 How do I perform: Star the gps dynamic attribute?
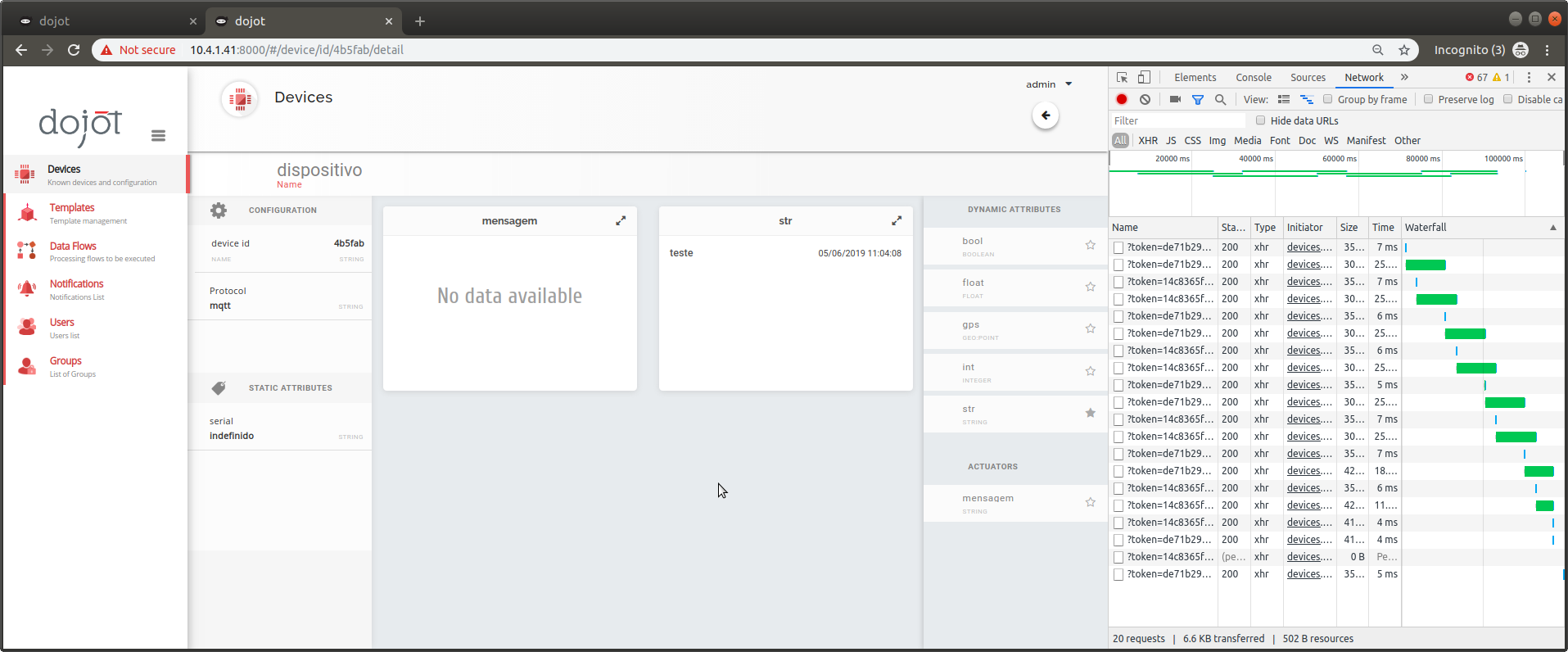[1091, 328]
